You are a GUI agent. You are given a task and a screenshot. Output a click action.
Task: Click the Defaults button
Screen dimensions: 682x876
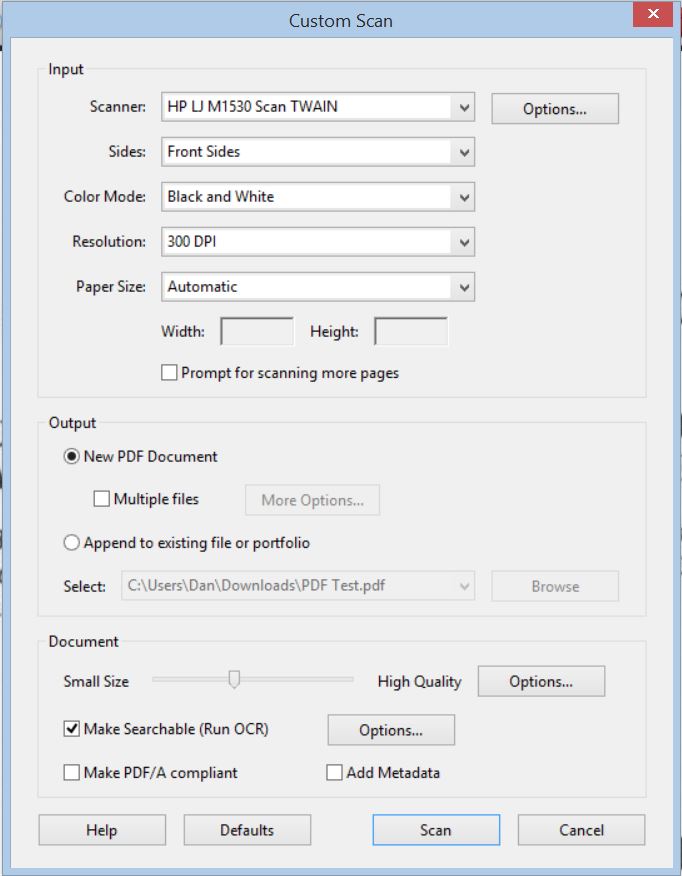tap(247, 830)
